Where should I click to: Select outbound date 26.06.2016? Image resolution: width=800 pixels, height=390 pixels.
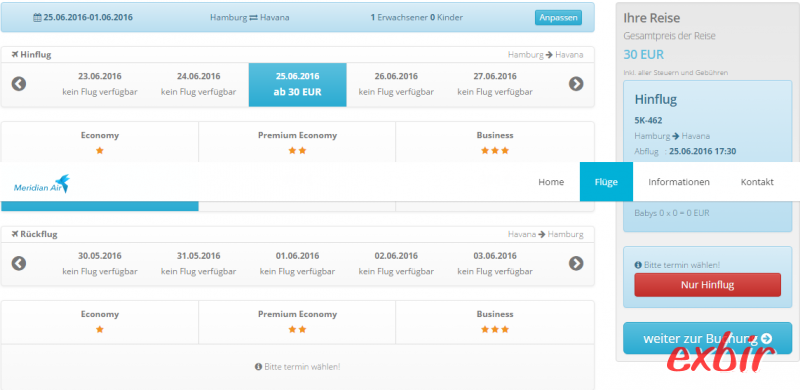(396, 84)
